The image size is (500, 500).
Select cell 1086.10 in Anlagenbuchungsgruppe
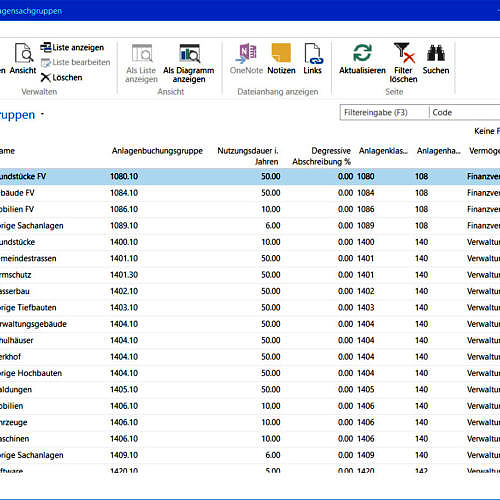click(x=124, y=209)
